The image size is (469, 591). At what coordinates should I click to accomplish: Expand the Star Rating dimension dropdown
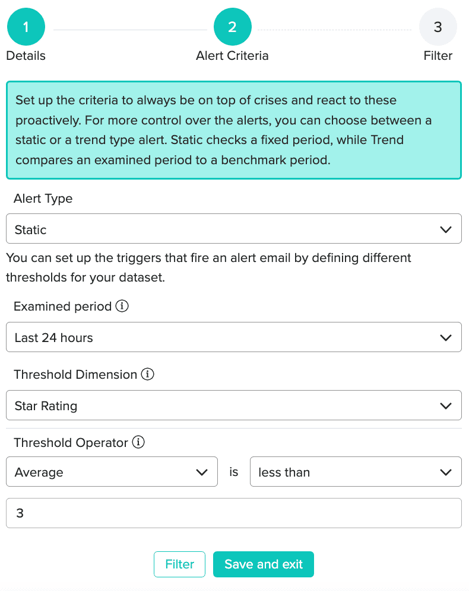tap(234, 406)
